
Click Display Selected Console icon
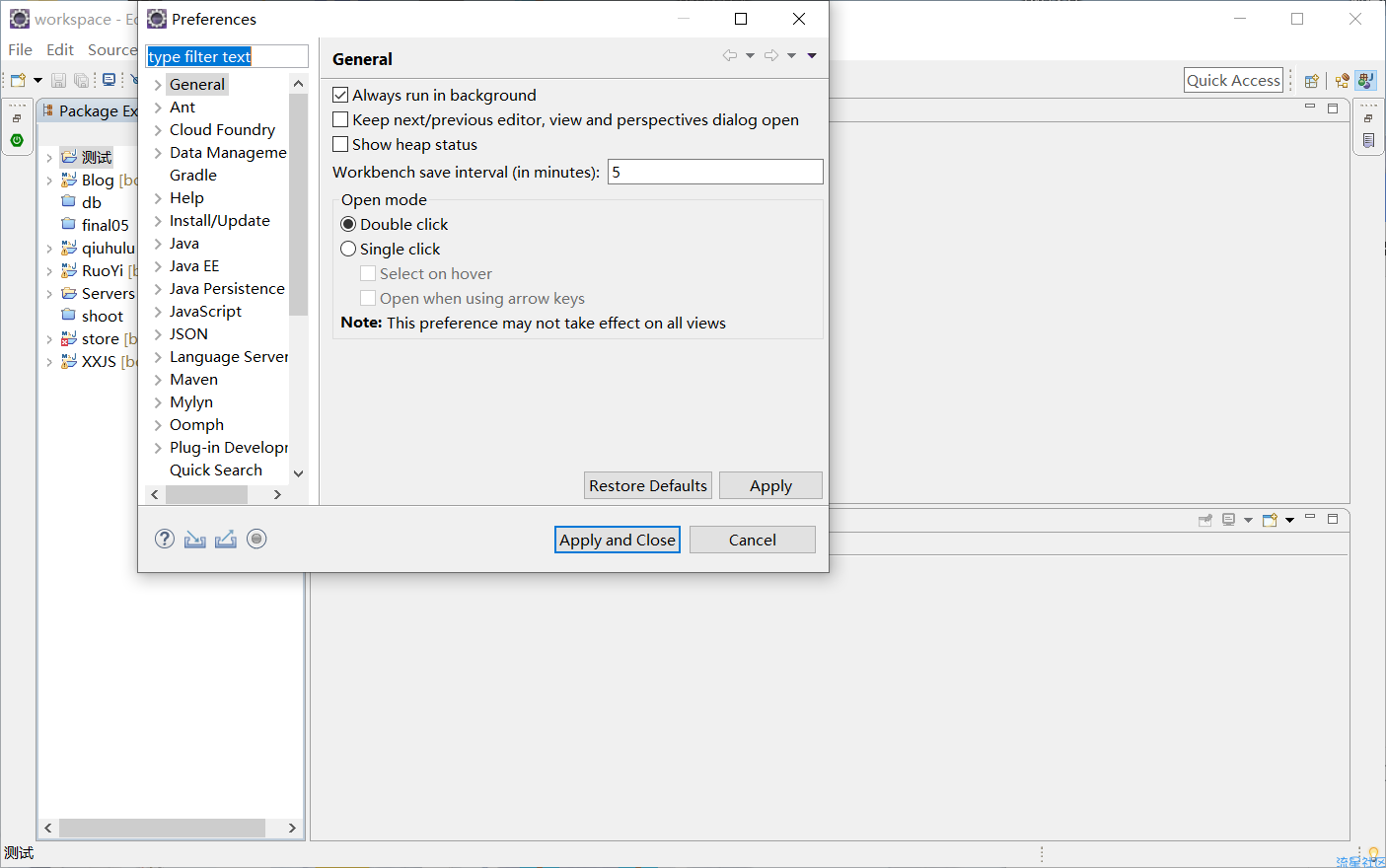pyautogui.click(x=1229, y=520)
